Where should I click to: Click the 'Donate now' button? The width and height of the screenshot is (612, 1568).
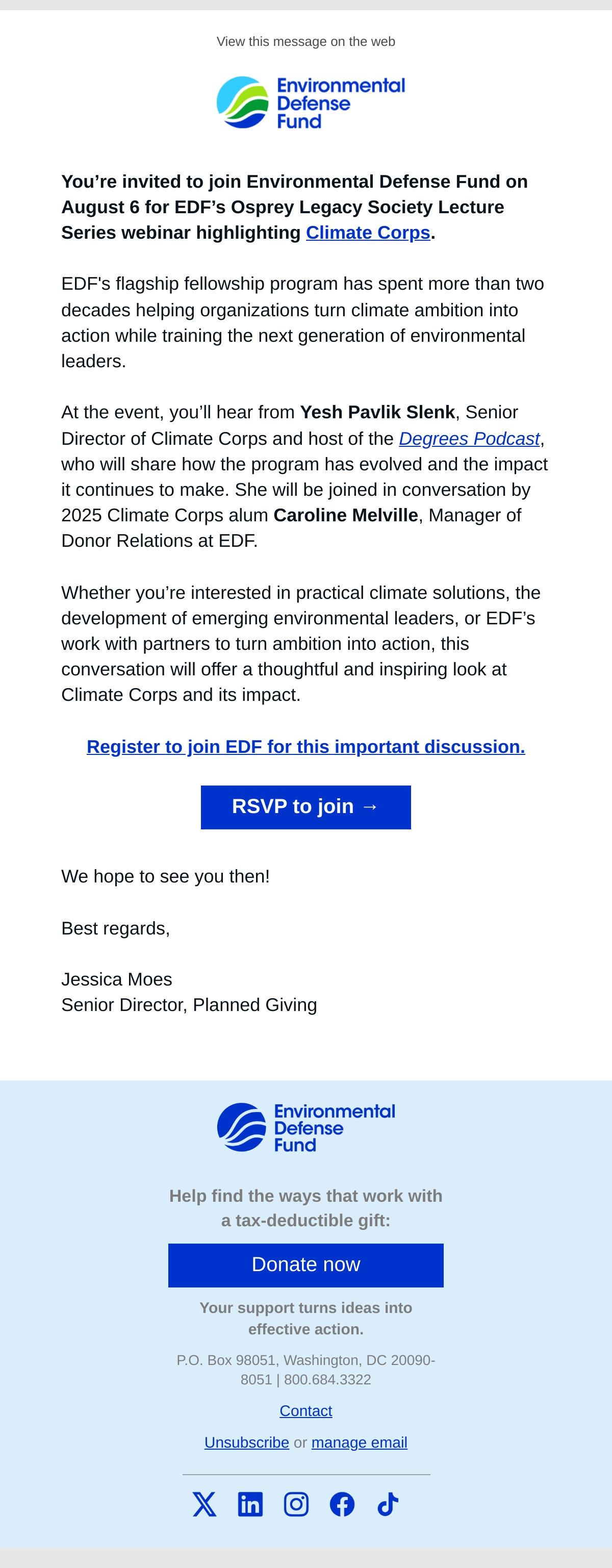click(x=306, y=1265)
